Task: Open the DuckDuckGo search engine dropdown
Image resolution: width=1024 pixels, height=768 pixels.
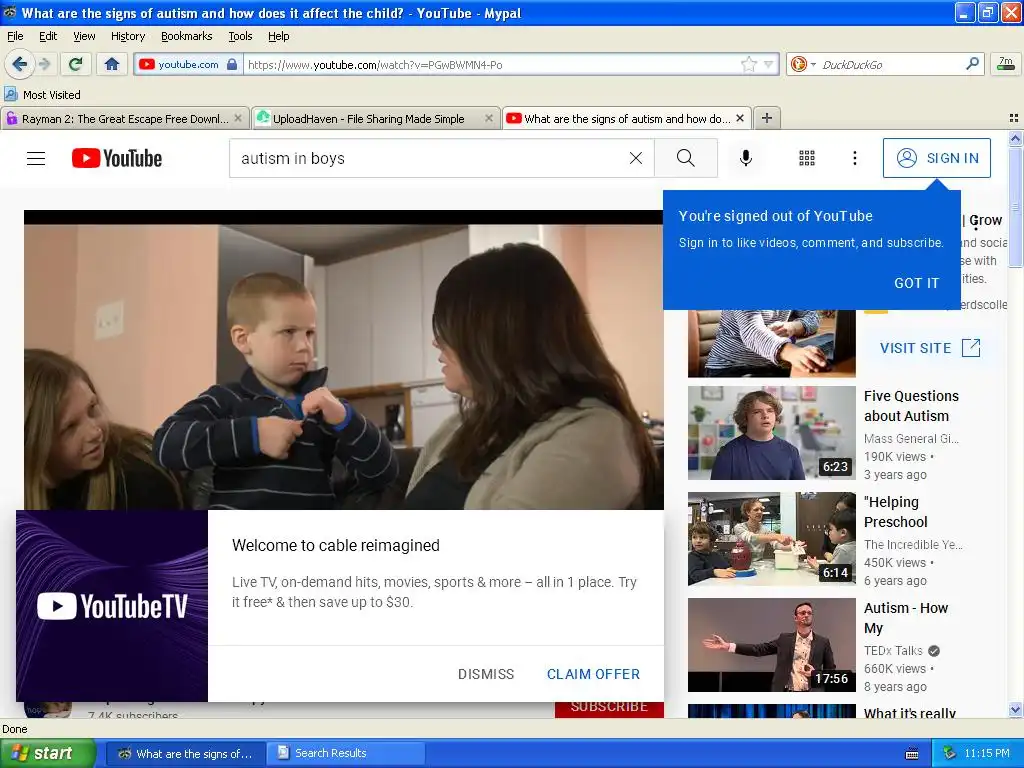Action: point(802,64)
